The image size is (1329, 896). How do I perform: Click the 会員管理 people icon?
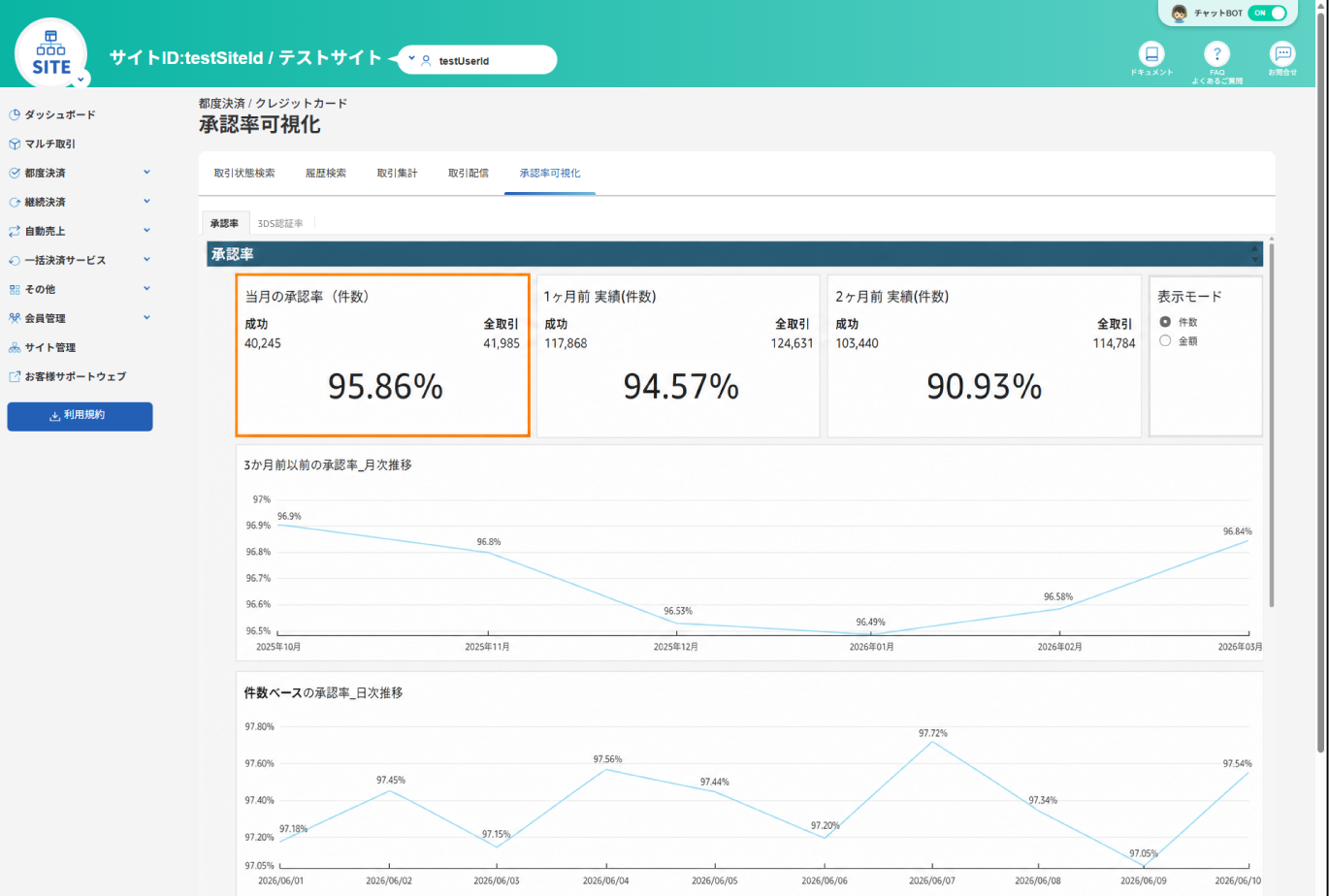tap(15, 318)
